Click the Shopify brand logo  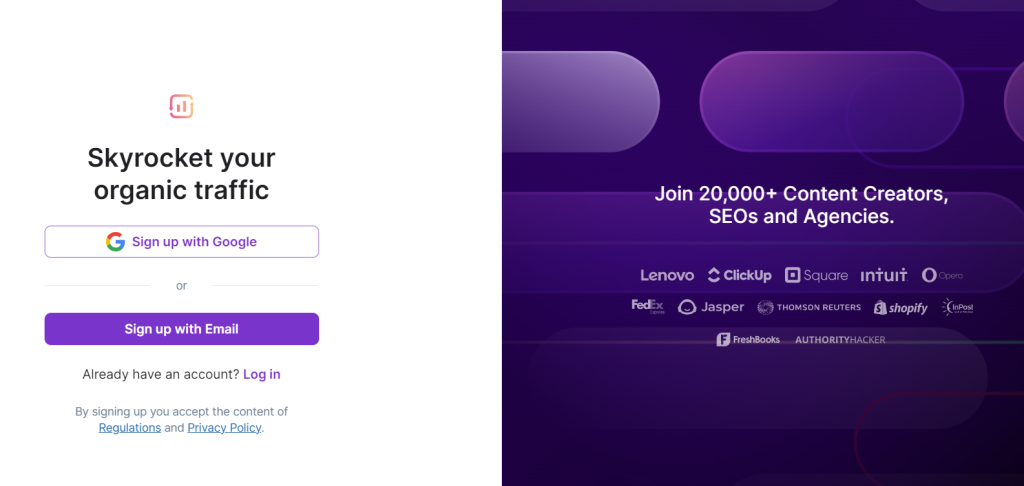pyautogui.click(x=901, y=308)
